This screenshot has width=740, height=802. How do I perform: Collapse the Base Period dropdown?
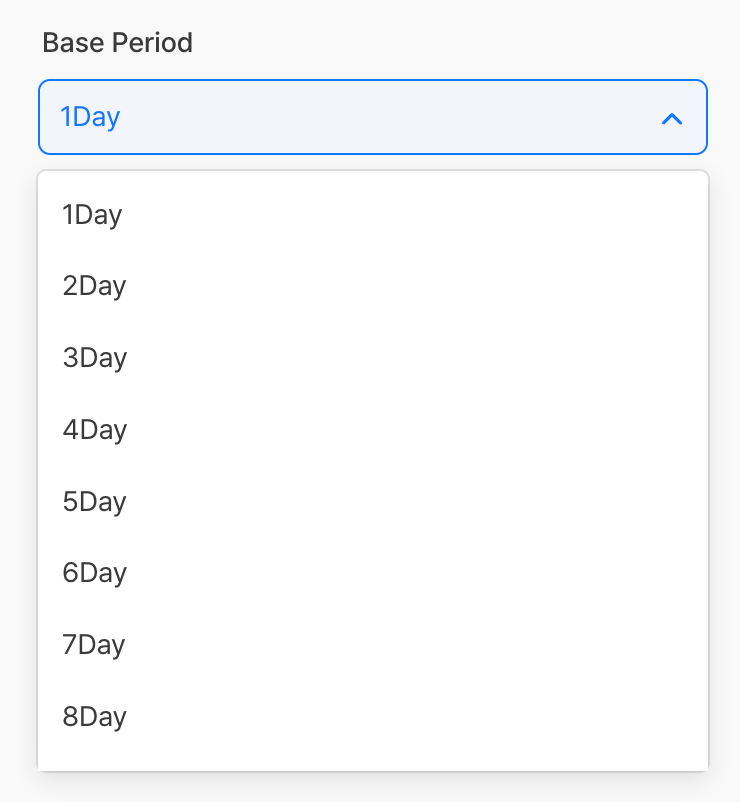[x=672, y=118]
